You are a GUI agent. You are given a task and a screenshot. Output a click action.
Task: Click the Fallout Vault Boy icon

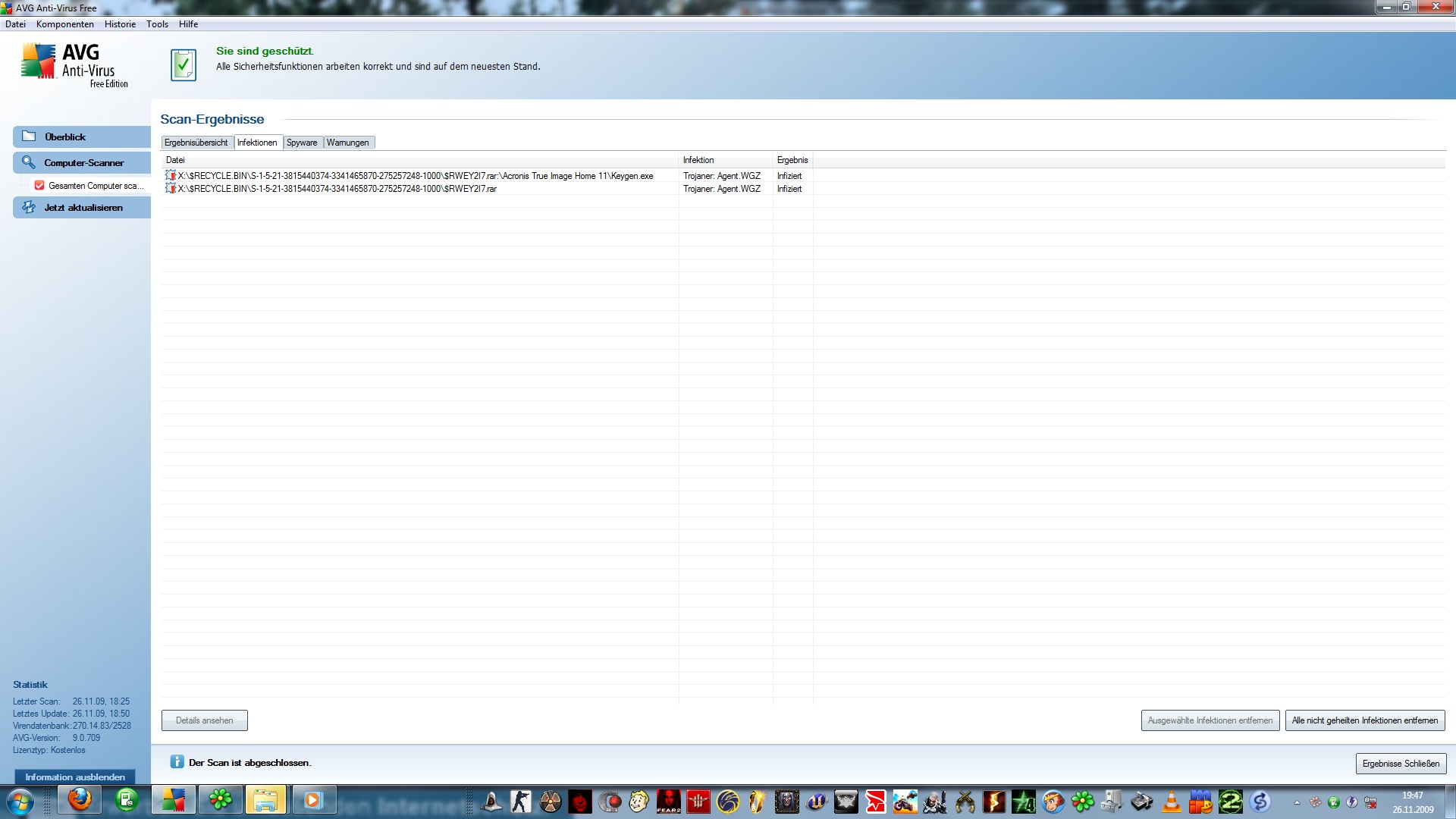coord(639,802)
